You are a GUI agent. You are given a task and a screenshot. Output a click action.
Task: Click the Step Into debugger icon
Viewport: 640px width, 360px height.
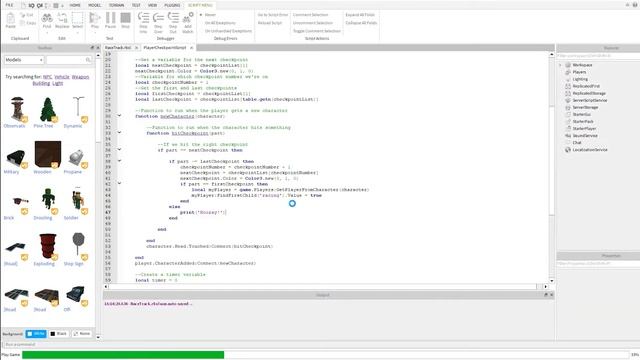coord(143,22)
